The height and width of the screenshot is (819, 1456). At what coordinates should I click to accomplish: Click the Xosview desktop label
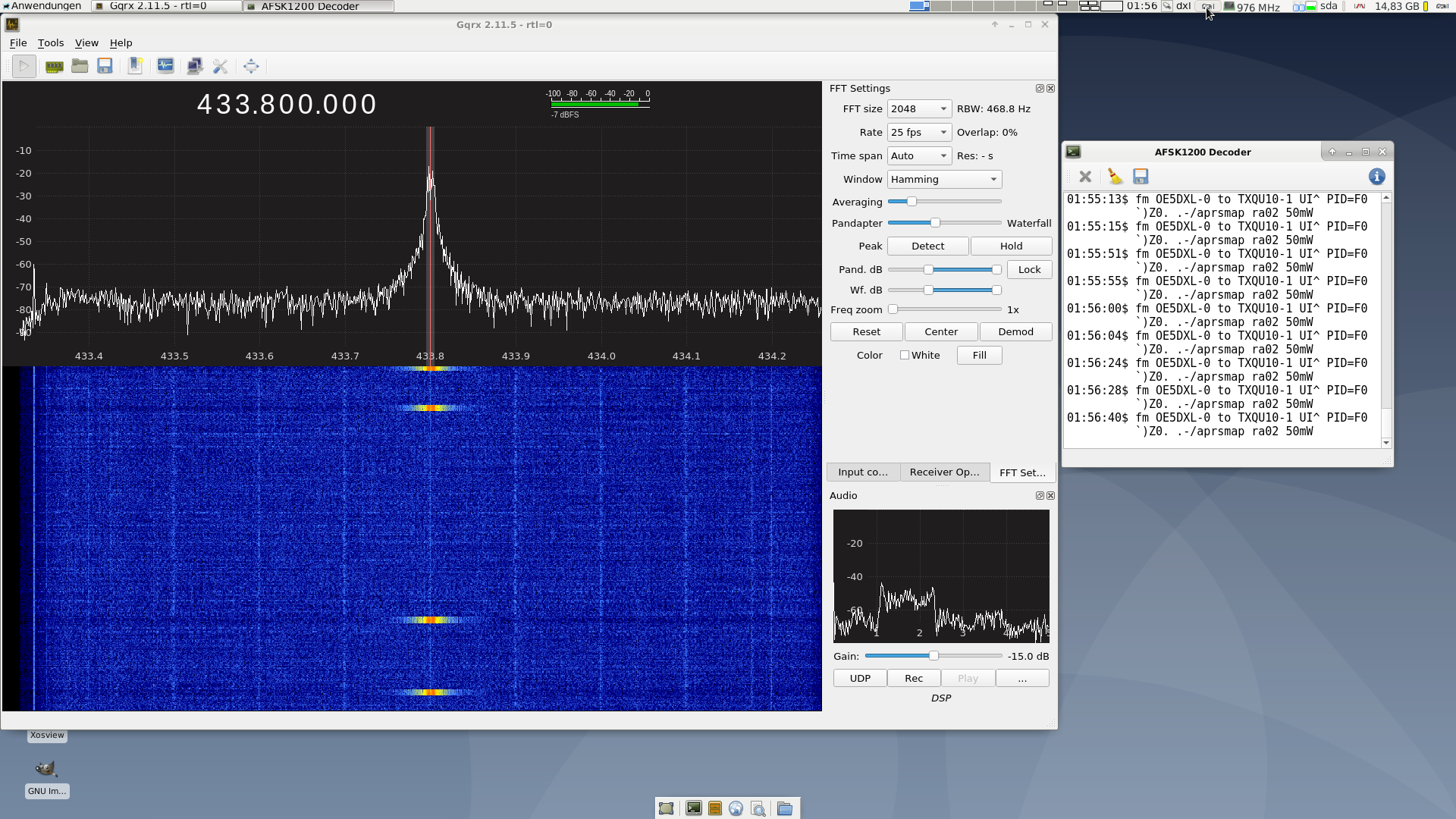point(47,736)
